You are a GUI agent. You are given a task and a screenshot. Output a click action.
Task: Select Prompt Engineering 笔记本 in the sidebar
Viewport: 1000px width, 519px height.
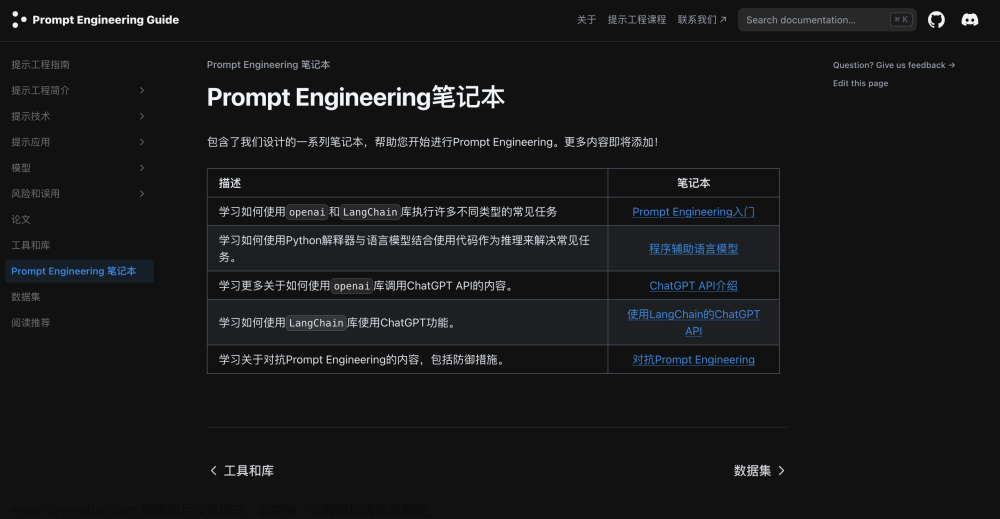pyautogui.click(x=79, y=271)
